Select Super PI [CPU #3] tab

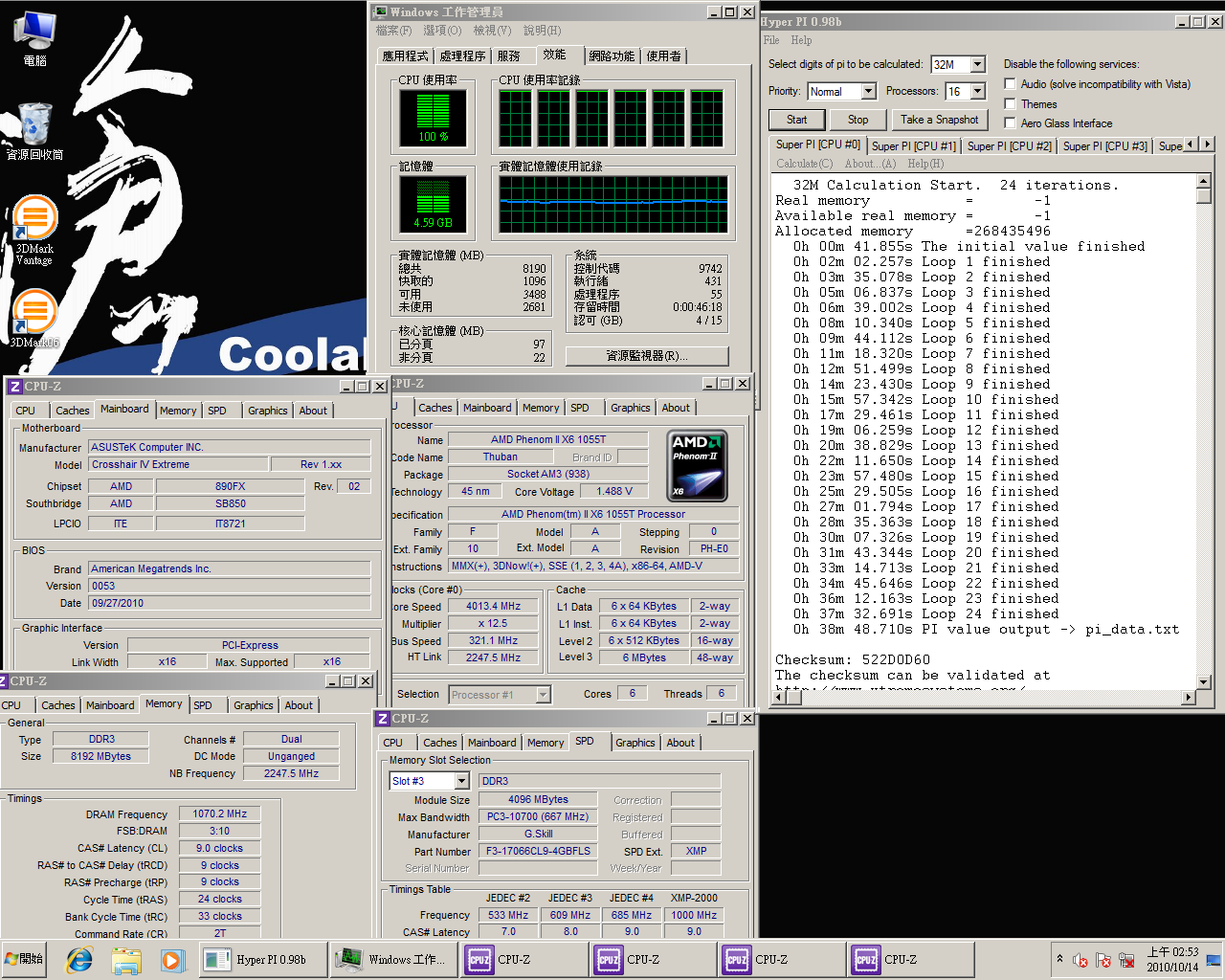[x=1104, y=145]
